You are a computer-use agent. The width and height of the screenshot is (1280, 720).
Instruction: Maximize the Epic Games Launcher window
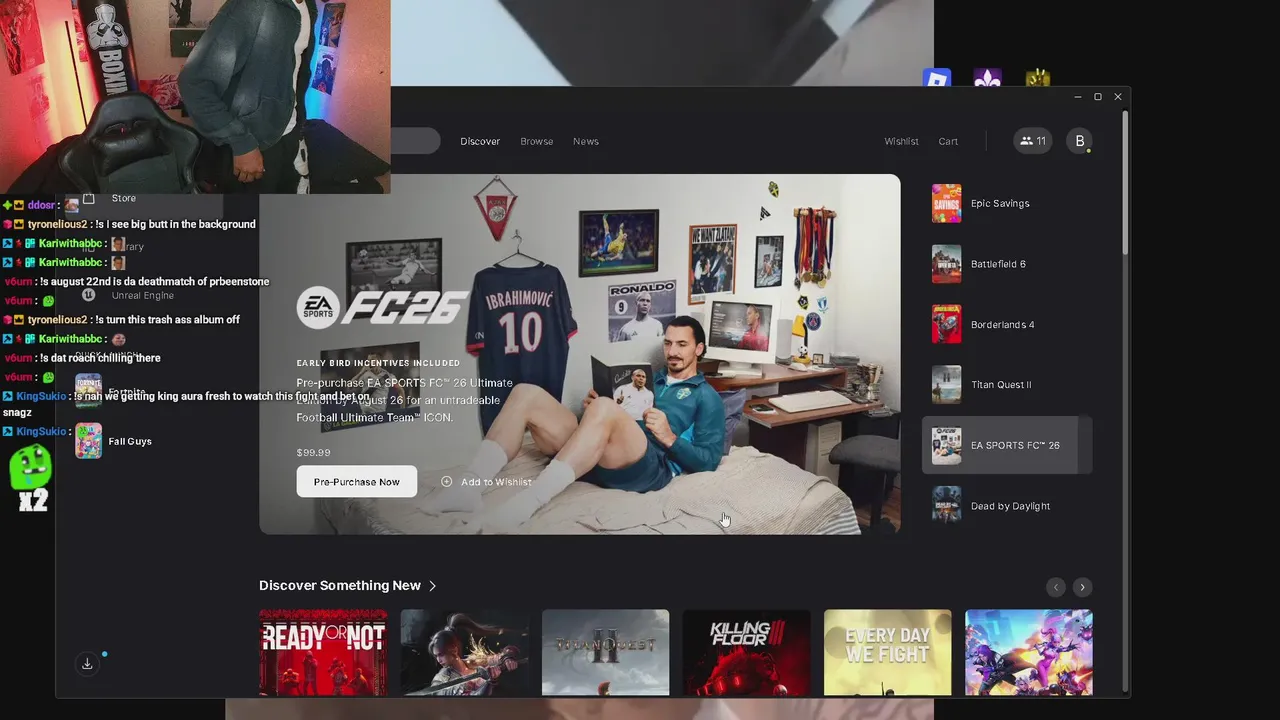click(x=1098, y=97)
